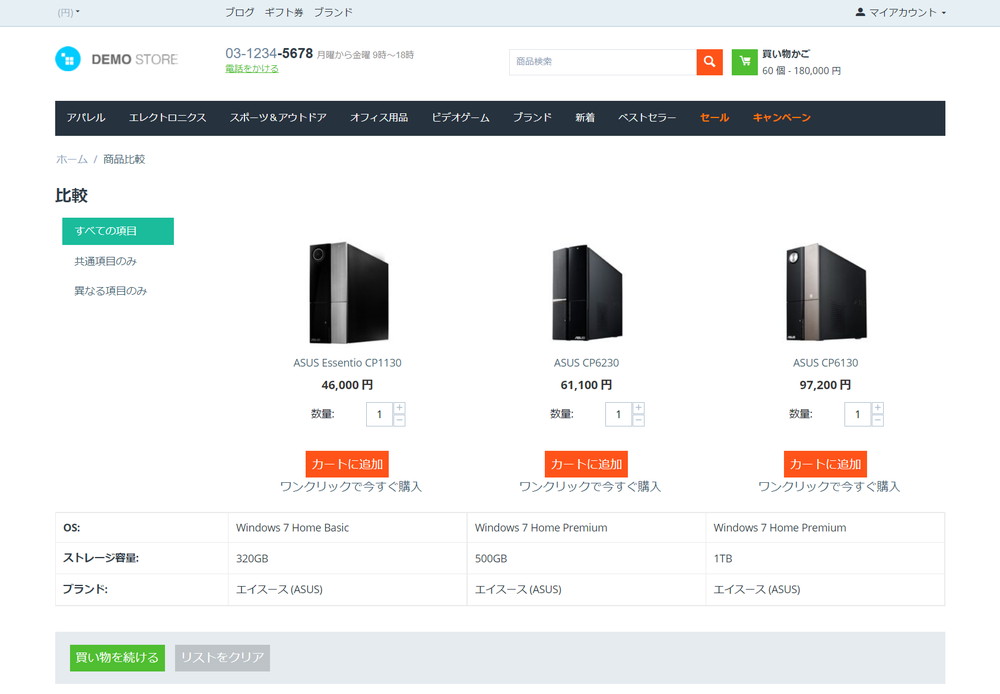Open the ASUS Essentio CP1130 title link
Image resolution: width=1000 pixels, height=694 pixels.
pos(347,363)
